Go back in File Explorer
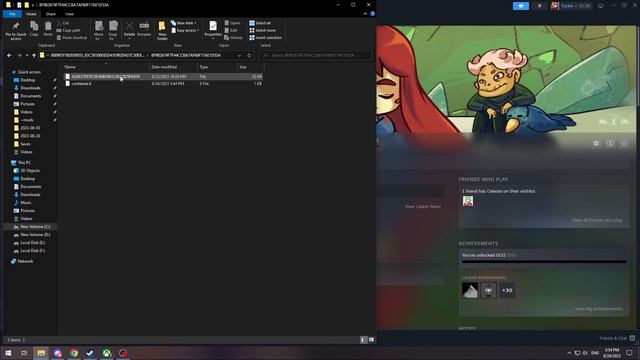Image resolution: width=640 pixels, height=360 pixels. [9, 55]
